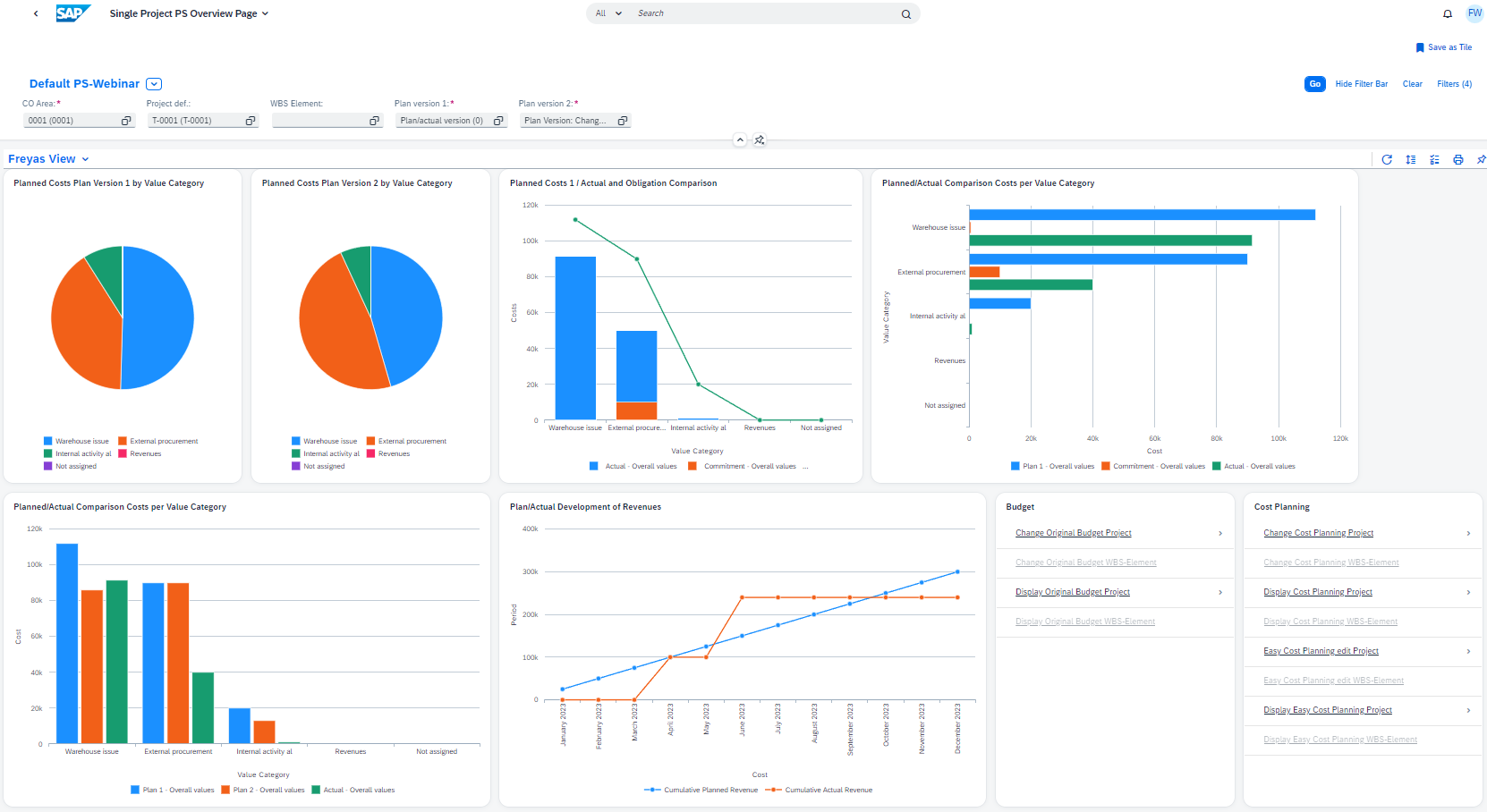Click Cumulative Actual Revenue legend marker
The width and height of the screenshot is (1487, 812).
774,790
